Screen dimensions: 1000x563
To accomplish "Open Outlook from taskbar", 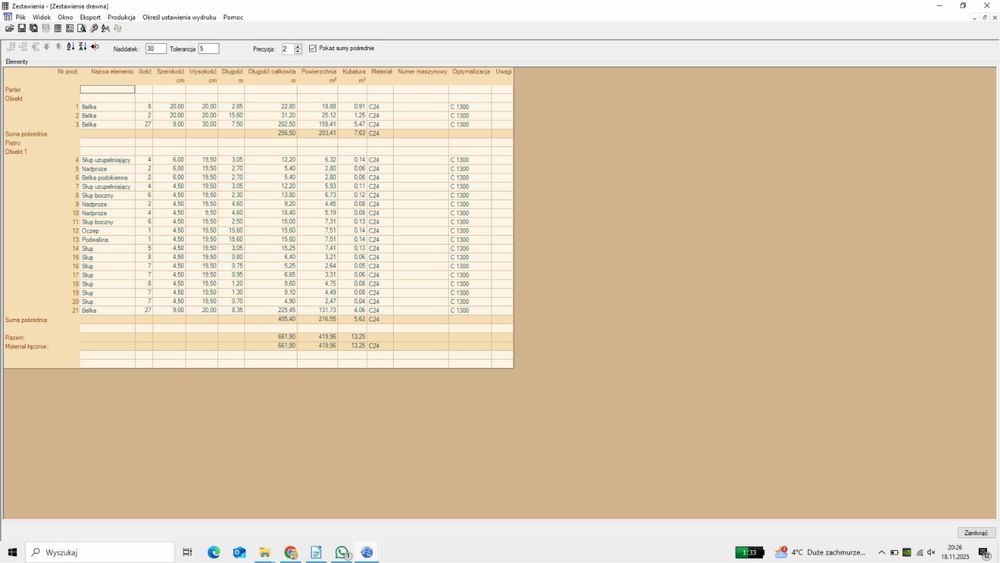I will tap(239, 552).
